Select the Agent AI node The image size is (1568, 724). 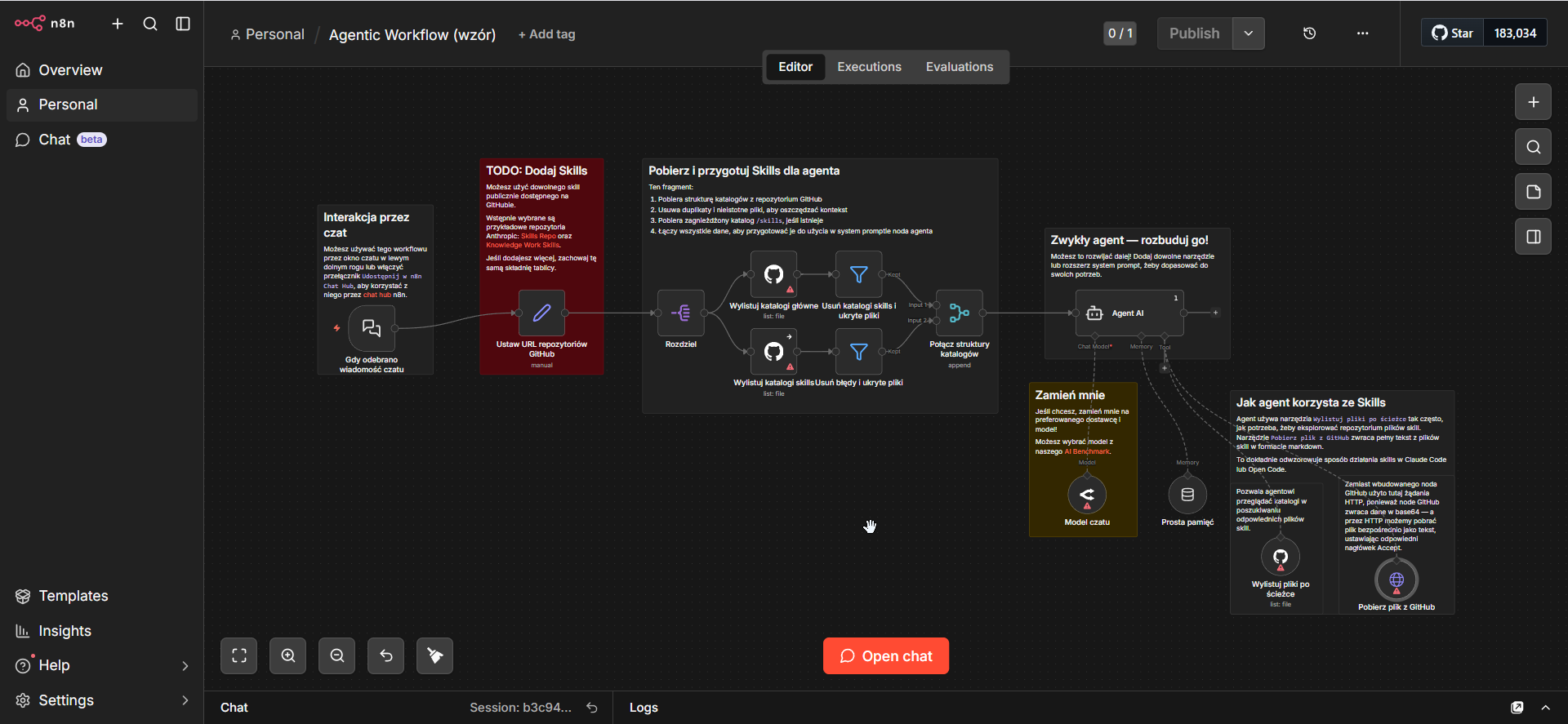tap(1129, 313)
